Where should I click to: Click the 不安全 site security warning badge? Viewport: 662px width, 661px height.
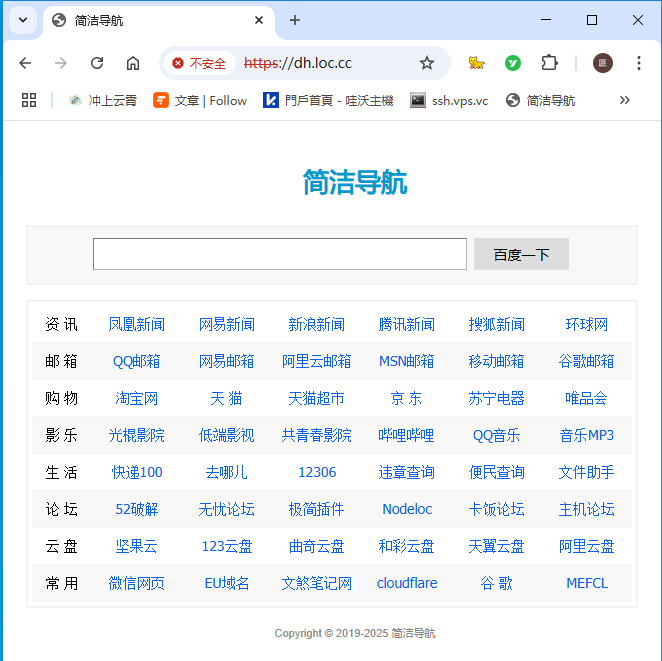pyautogui.click(x=199, y=63)
